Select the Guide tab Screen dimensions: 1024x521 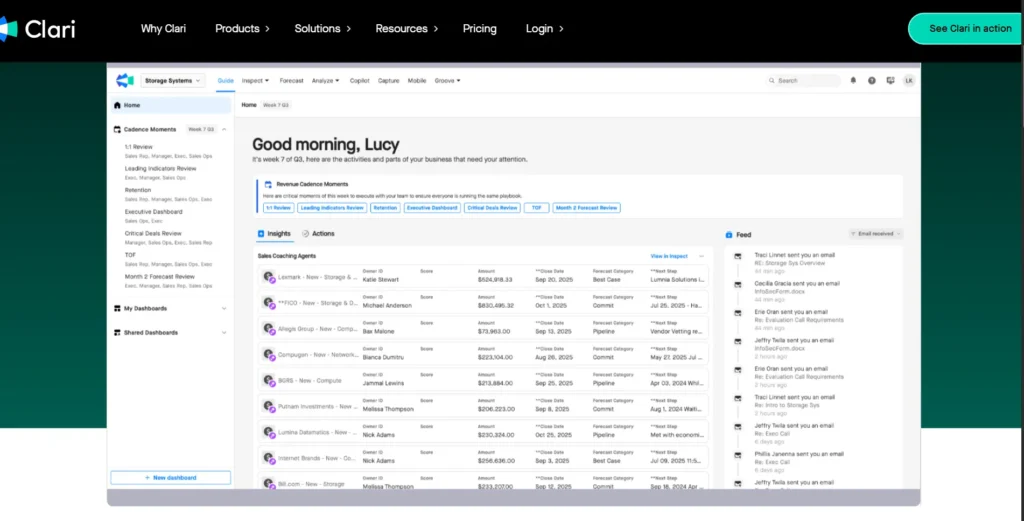coord(225,80)
